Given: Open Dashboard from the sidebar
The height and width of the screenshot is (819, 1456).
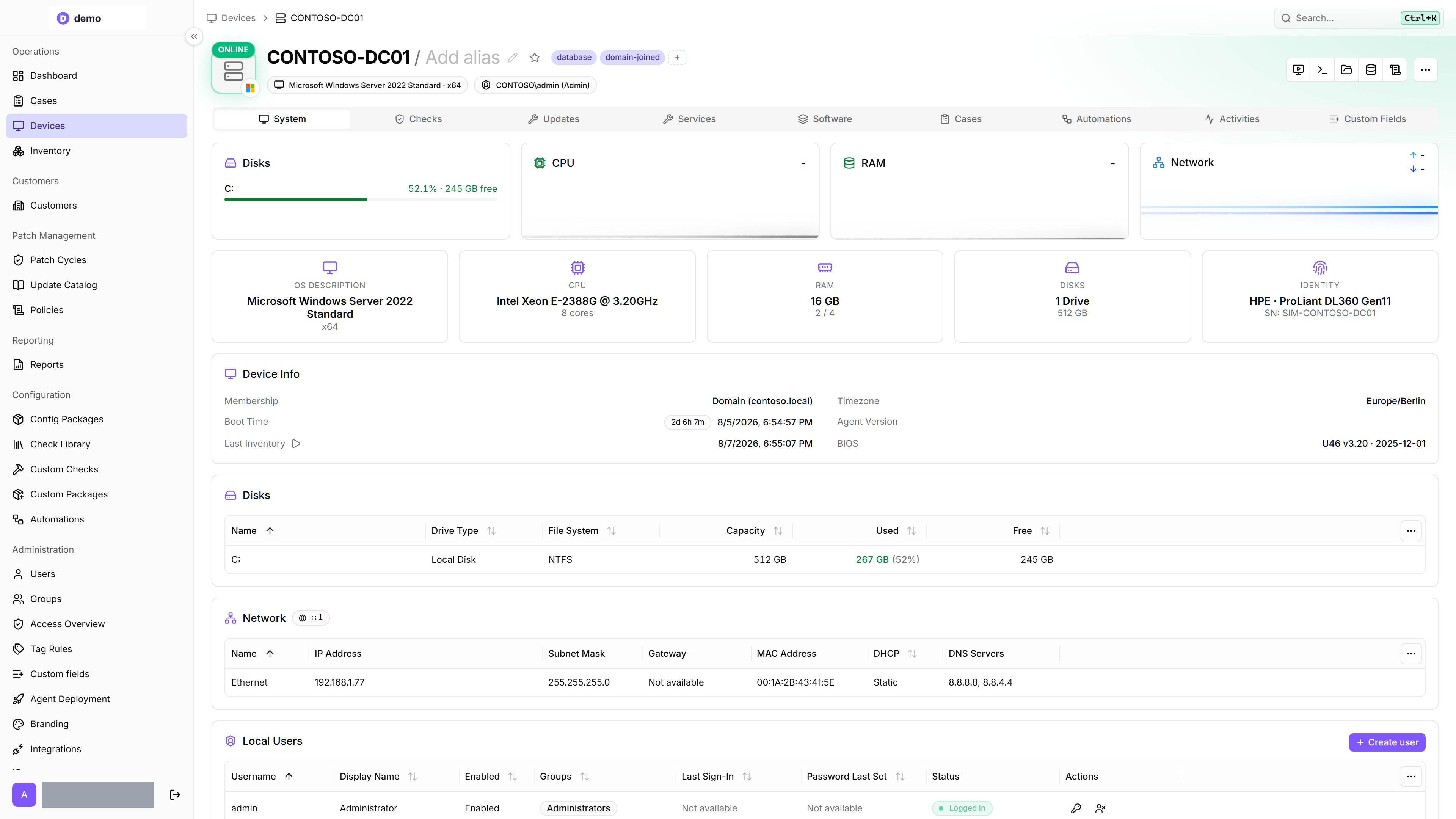Looking at the screenshot, I should click(x=97, y=76).
